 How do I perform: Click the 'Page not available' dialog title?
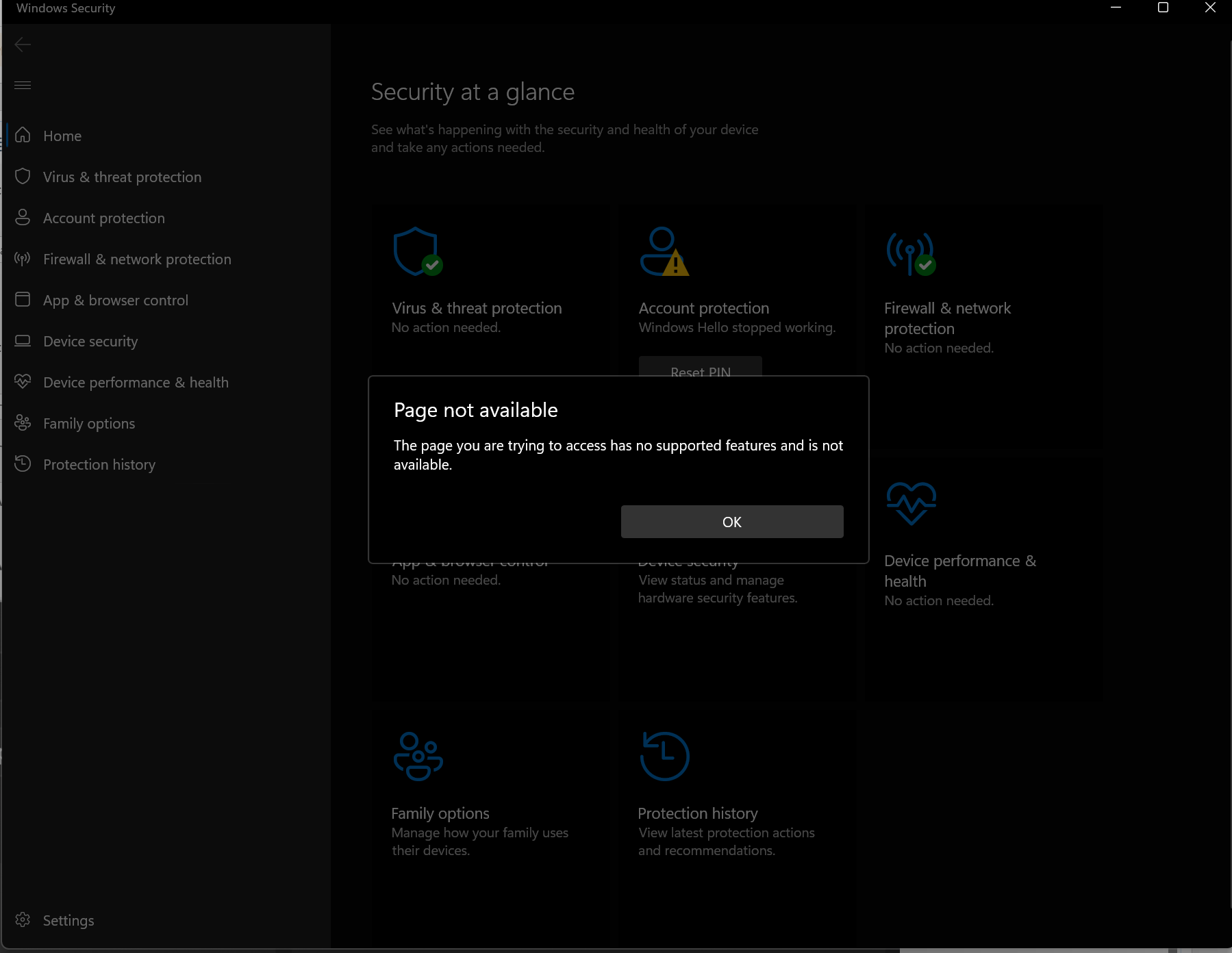pos(476,410)
